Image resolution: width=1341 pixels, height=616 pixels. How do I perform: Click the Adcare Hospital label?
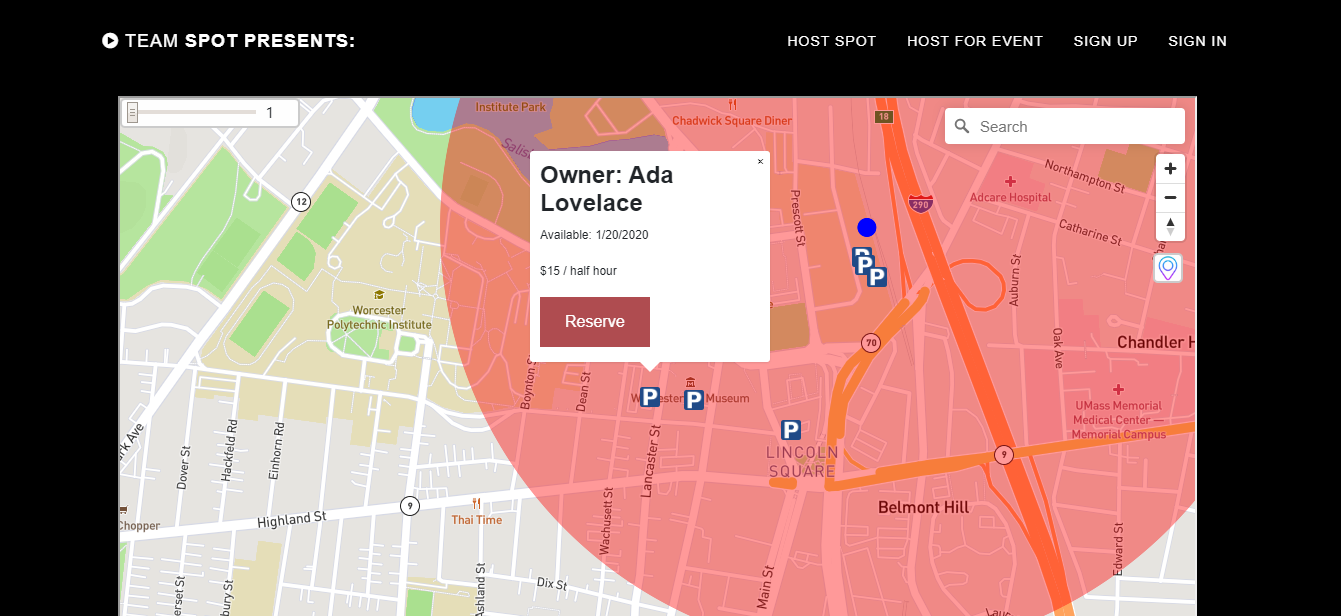(1010, 198)
